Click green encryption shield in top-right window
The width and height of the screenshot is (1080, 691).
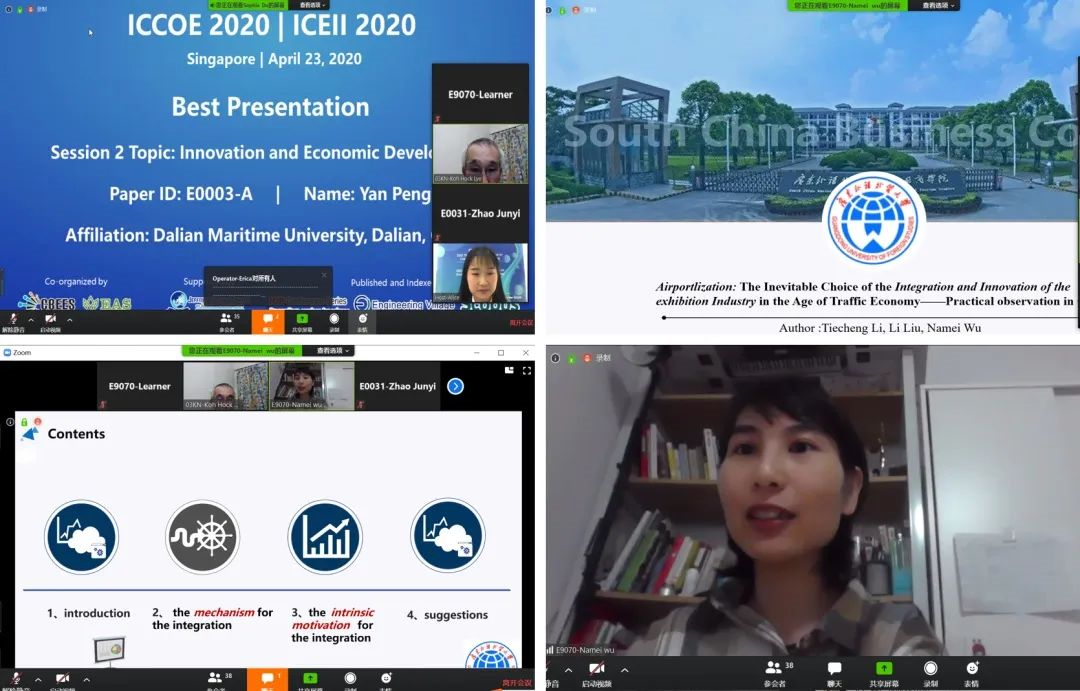click(561, 10)
